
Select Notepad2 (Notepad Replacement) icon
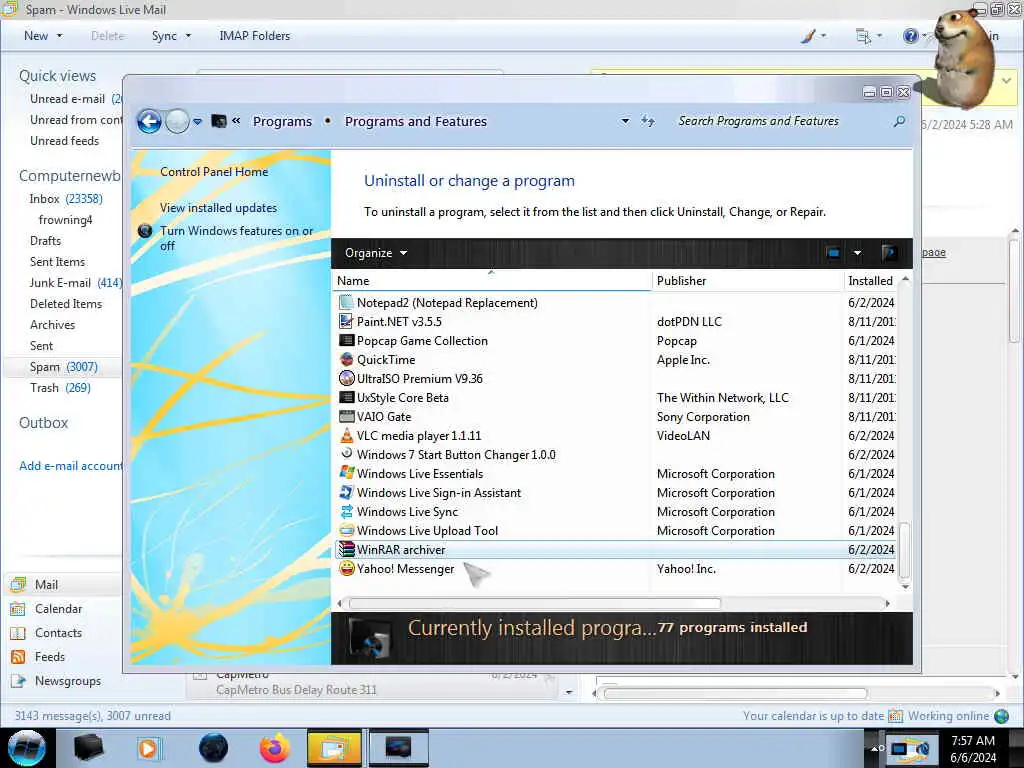click(346, 302)
